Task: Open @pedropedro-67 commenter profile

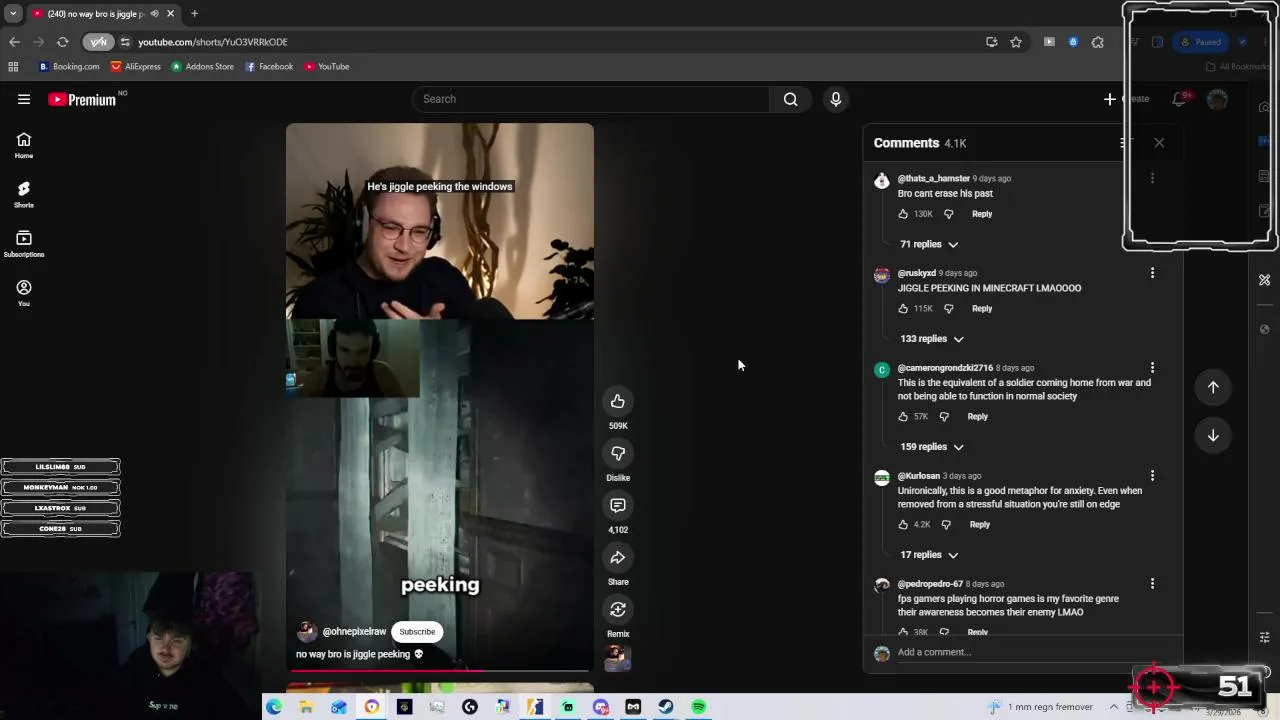Action: coord(930,584)
